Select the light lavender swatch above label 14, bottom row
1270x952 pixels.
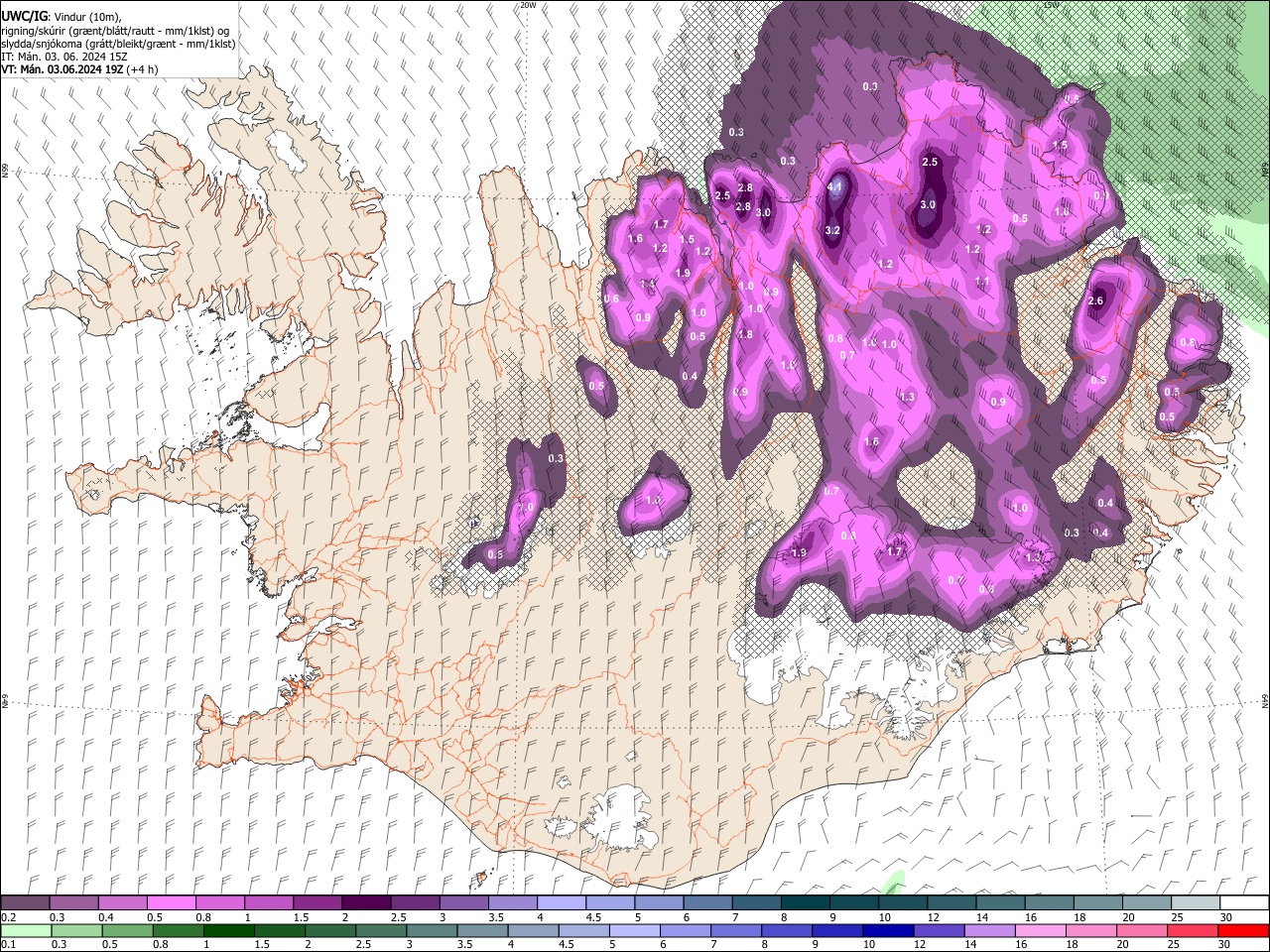coord(988,931)
